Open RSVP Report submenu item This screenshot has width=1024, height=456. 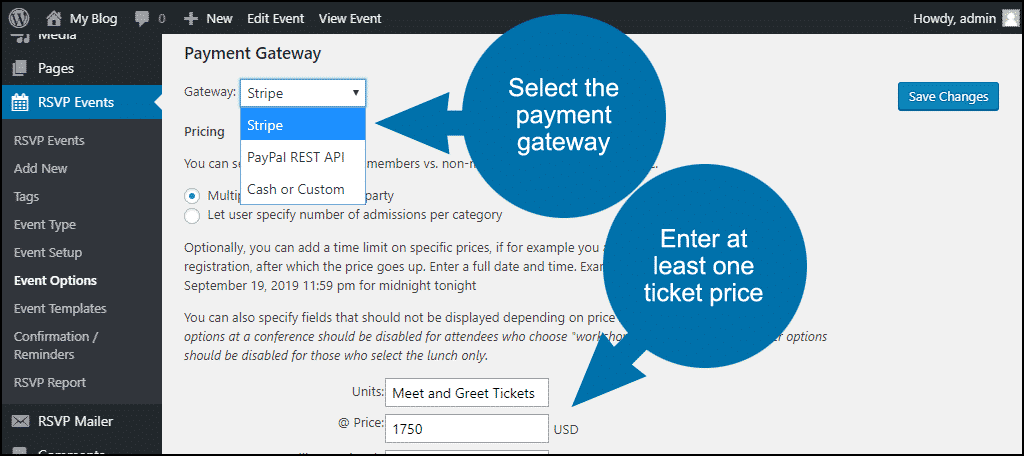[x=50, y=383]
